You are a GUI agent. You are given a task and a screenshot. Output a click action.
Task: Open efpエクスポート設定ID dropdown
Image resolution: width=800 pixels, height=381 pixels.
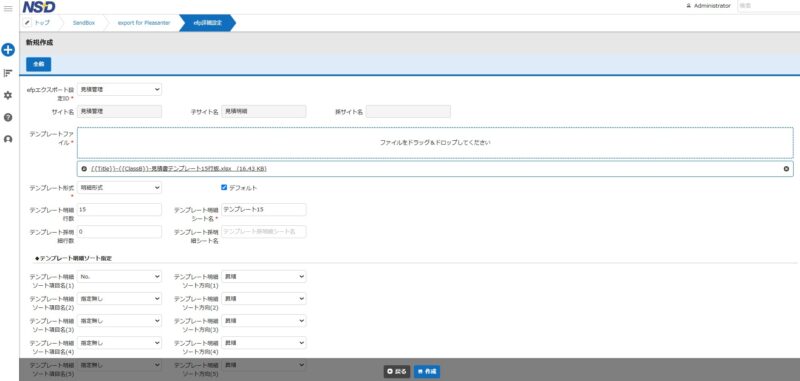coord(119,89)
